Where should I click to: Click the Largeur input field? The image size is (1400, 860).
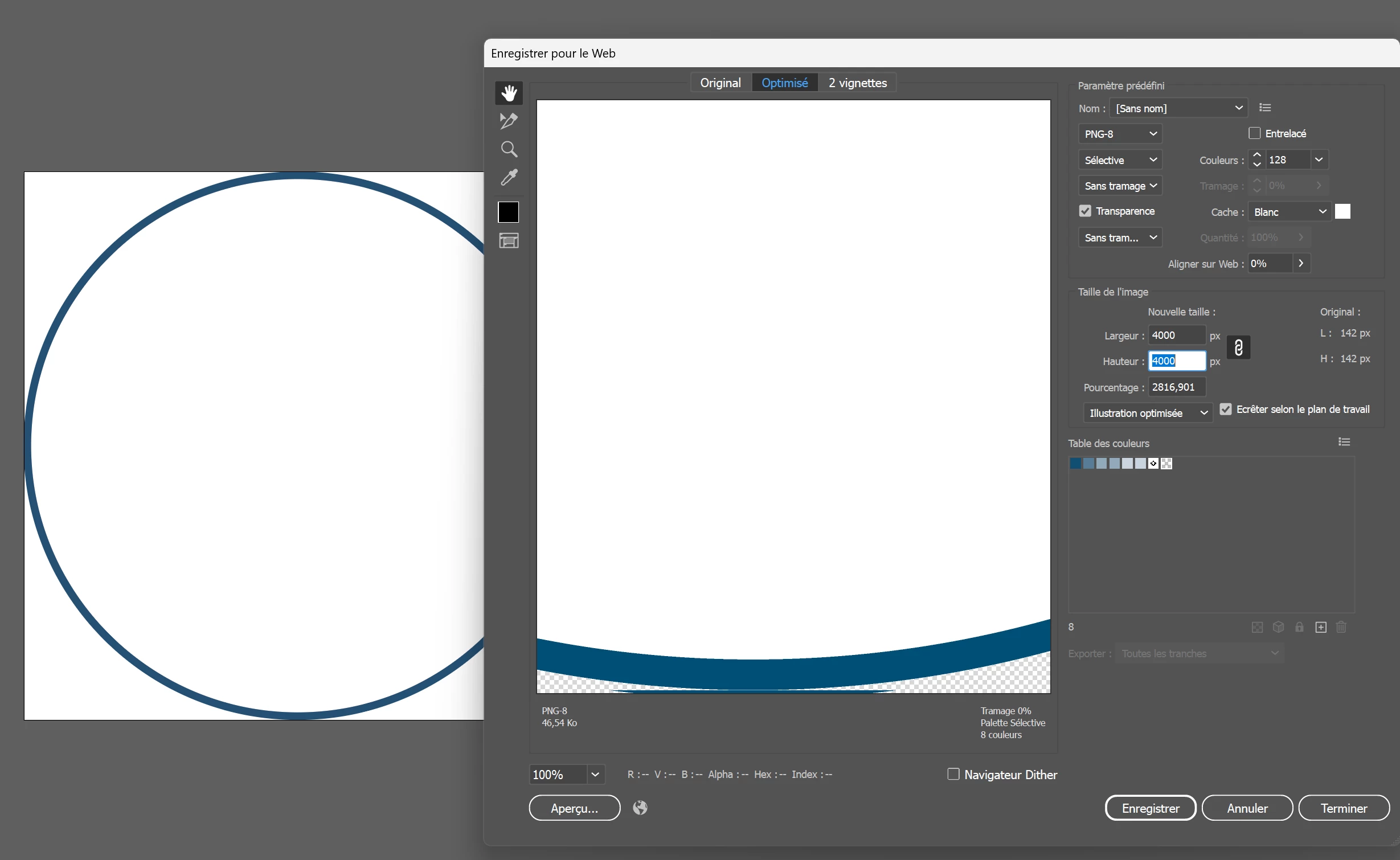(x=1176, y=335)
